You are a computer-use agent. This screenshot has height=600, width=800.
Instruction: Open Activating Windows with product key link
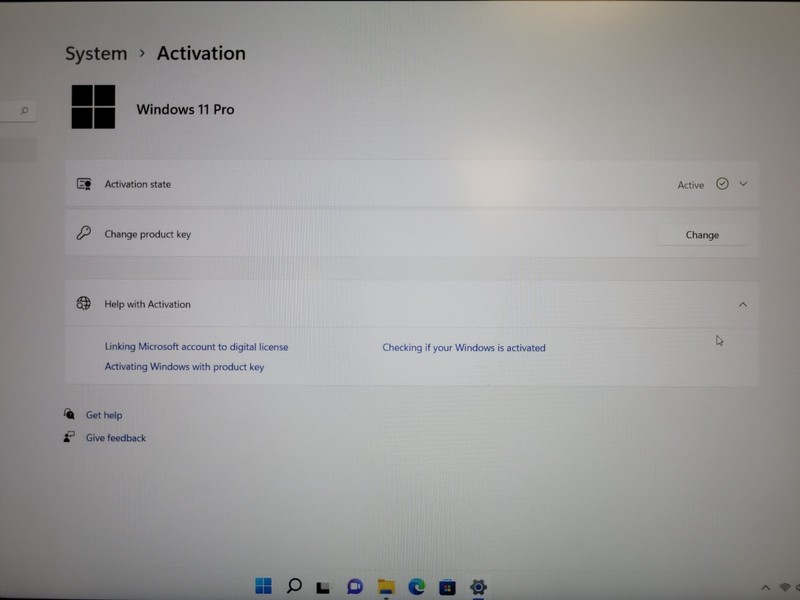184,367
